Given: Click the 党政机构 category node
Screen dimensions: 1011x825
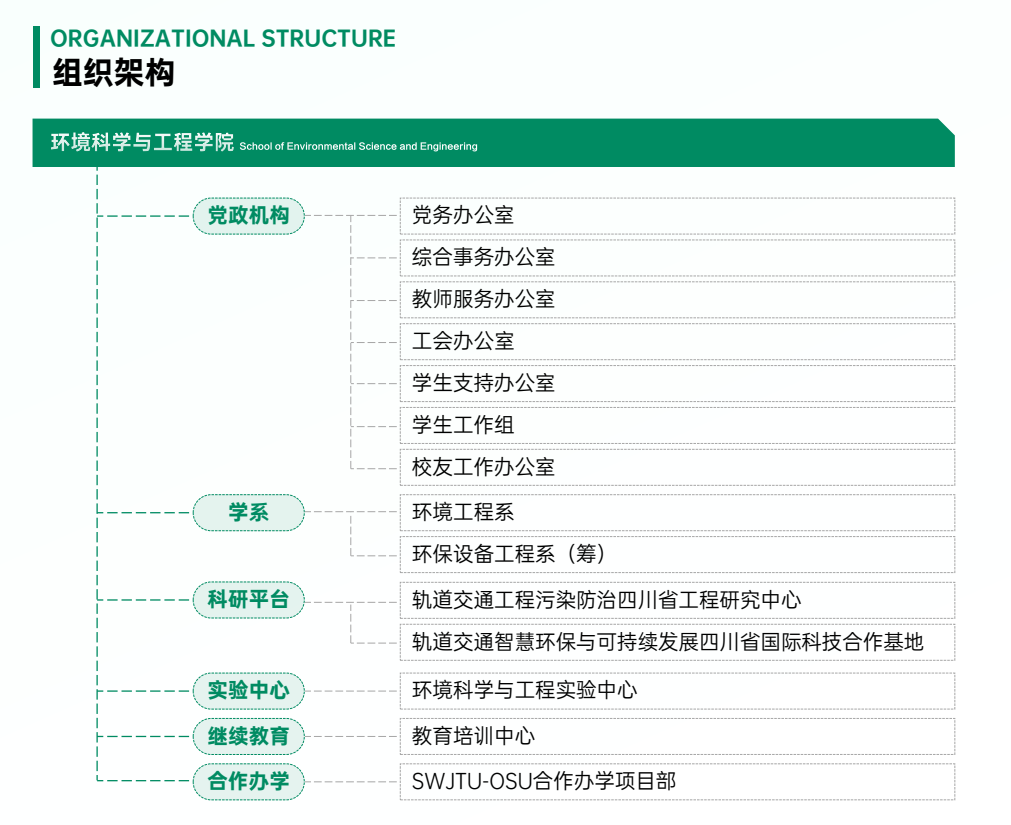Looking at the screenshot, I should pos(248,216).
